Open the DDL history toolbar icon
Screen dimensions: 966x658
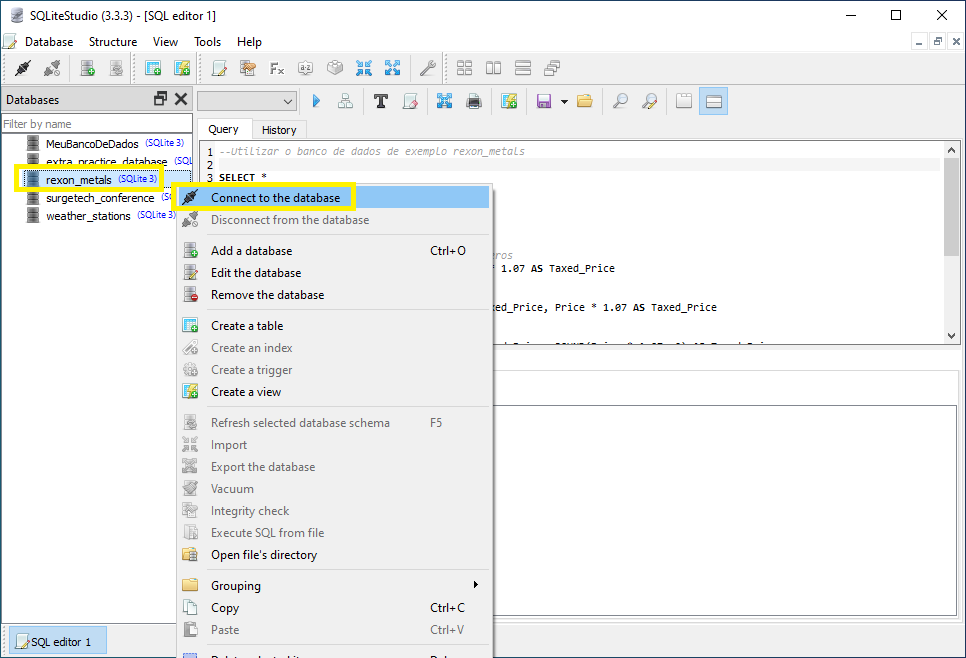[248, 68]
